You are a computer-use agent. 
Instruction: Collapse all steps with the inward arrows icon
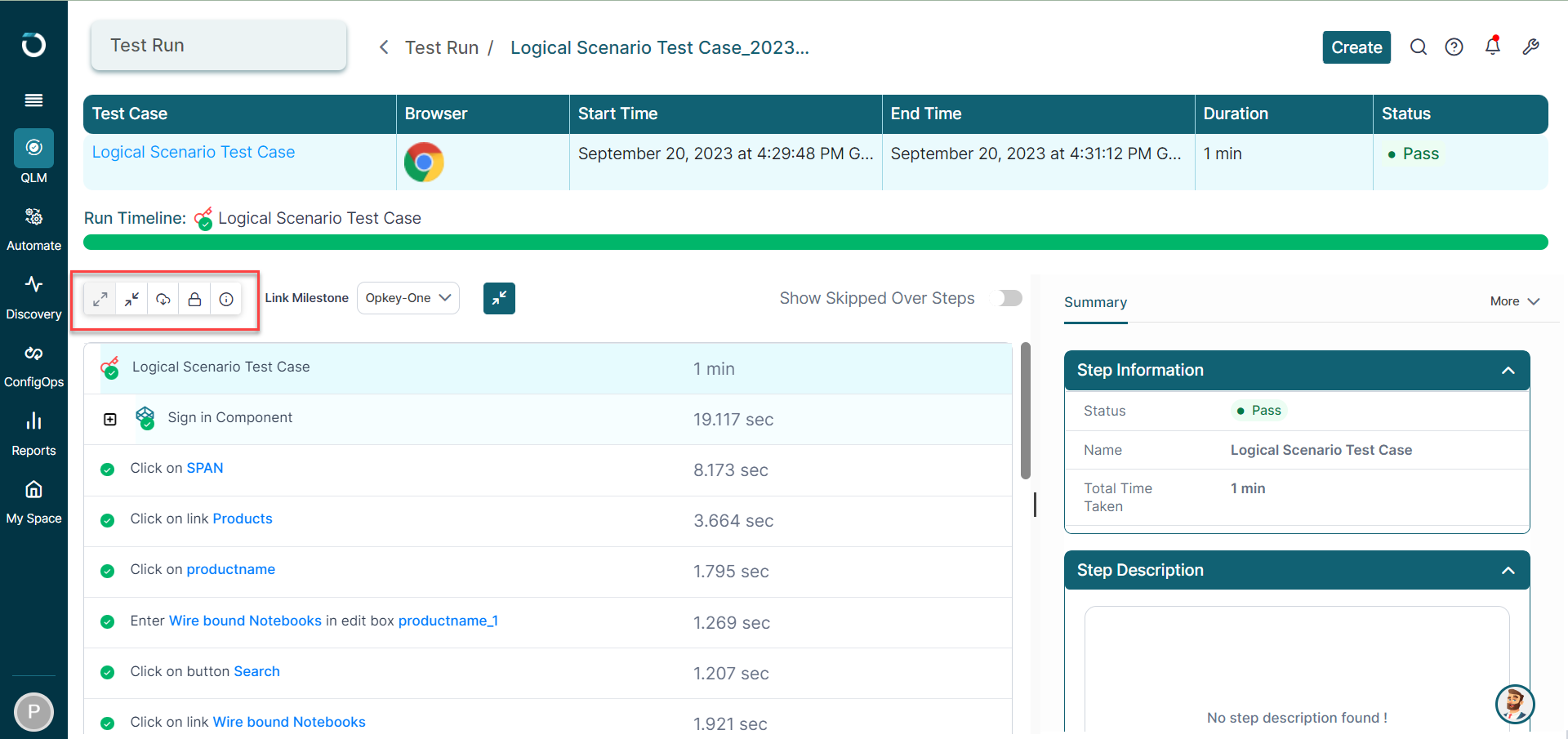[x=131, y=300]
